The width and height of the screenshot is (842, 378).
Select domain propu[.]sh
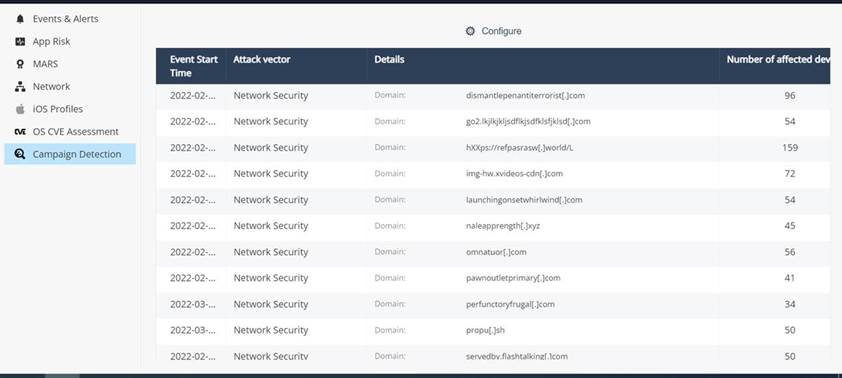(485, 330)
